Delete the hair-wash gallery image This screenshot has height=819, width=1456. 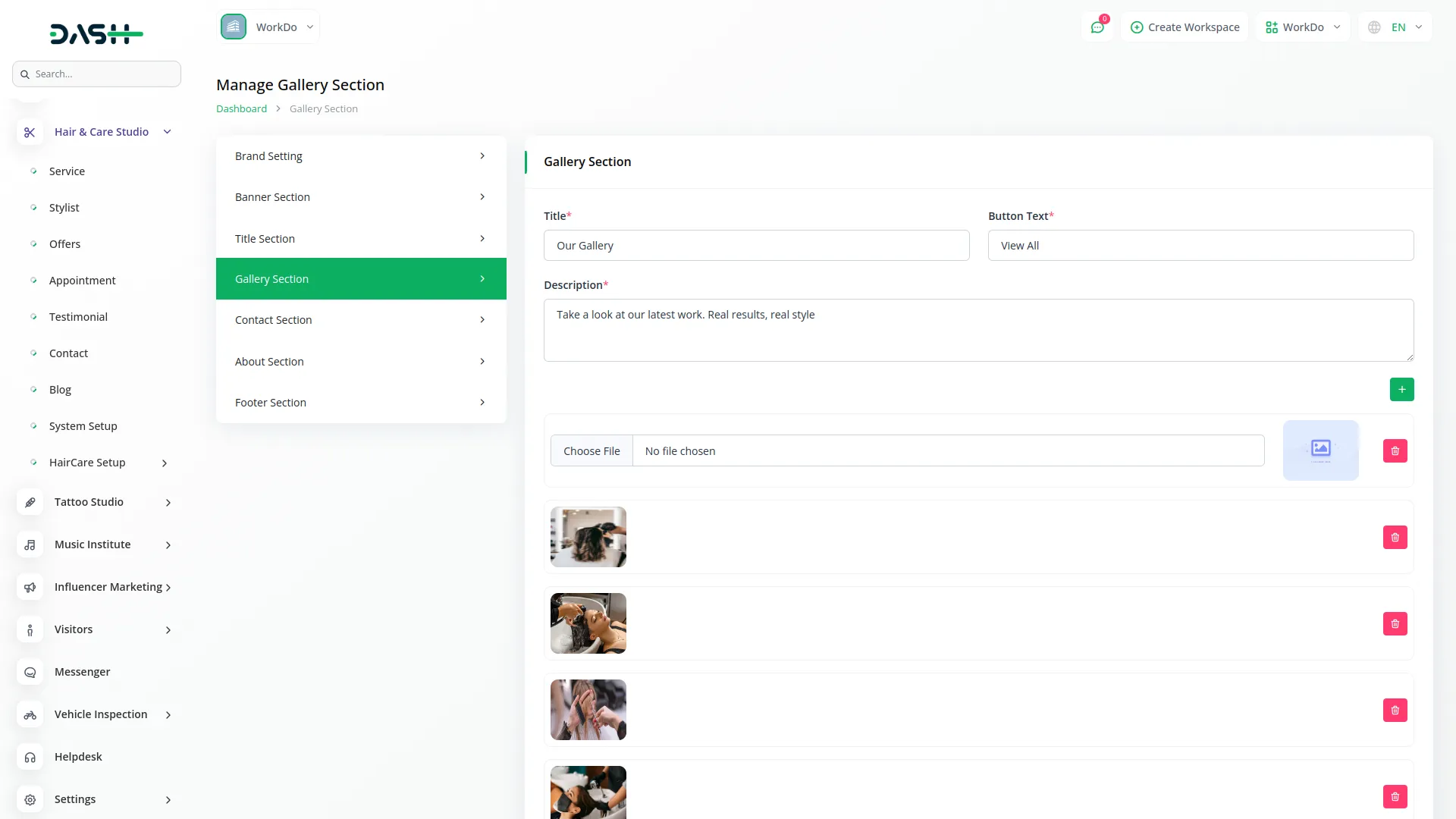point(1395,623)
